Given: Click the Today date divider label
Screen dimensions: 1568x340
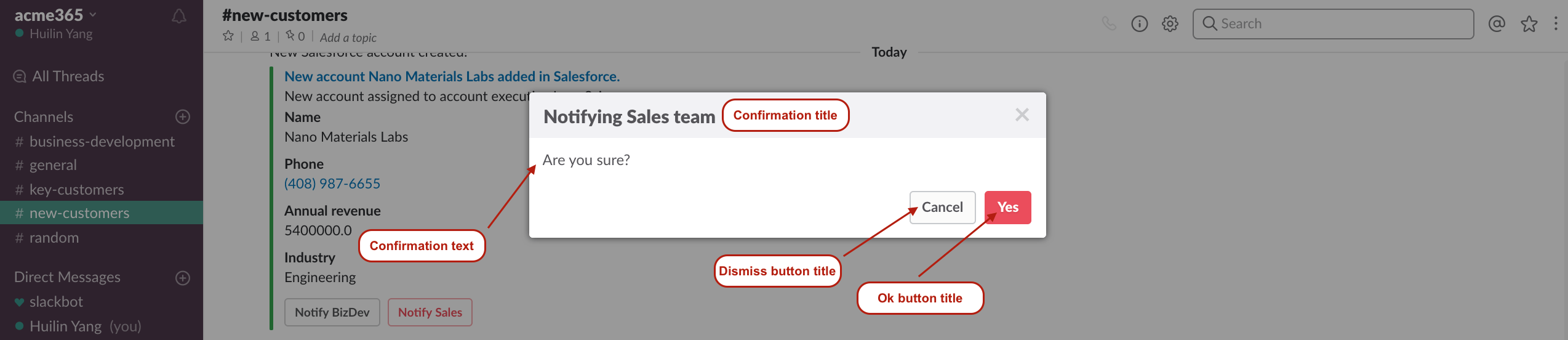Looking at the screenshot, I should click(x=889, y=52).
